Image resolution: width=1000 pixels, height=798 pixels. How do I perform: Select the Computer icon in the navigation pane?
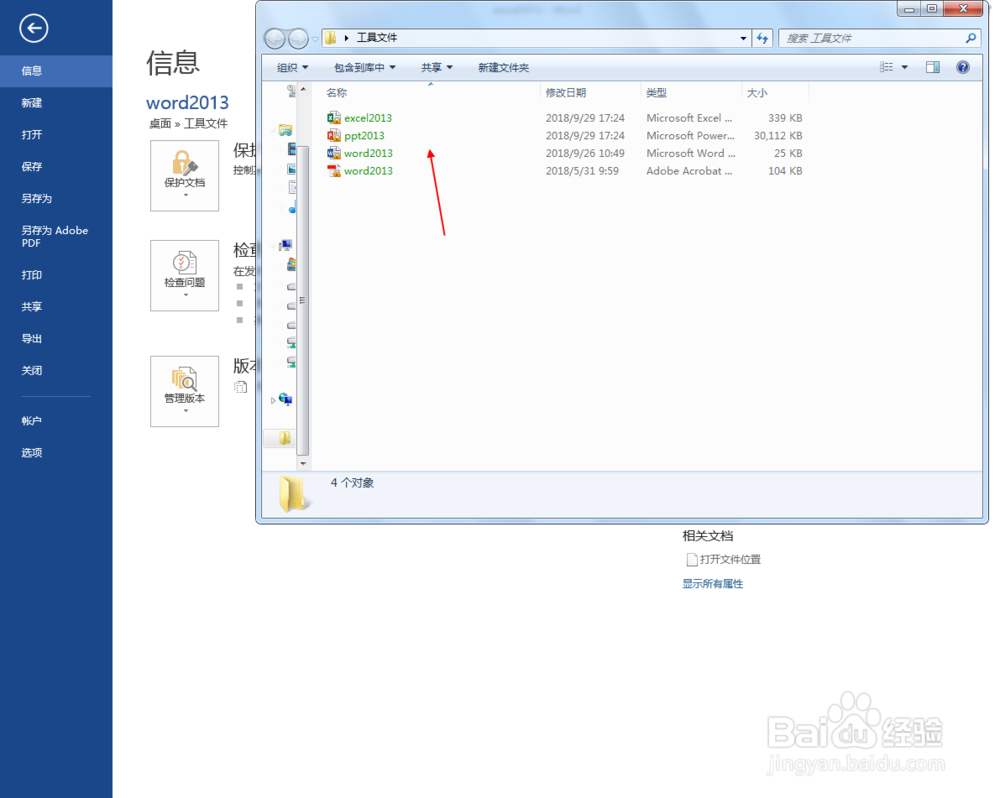[287, 244]
